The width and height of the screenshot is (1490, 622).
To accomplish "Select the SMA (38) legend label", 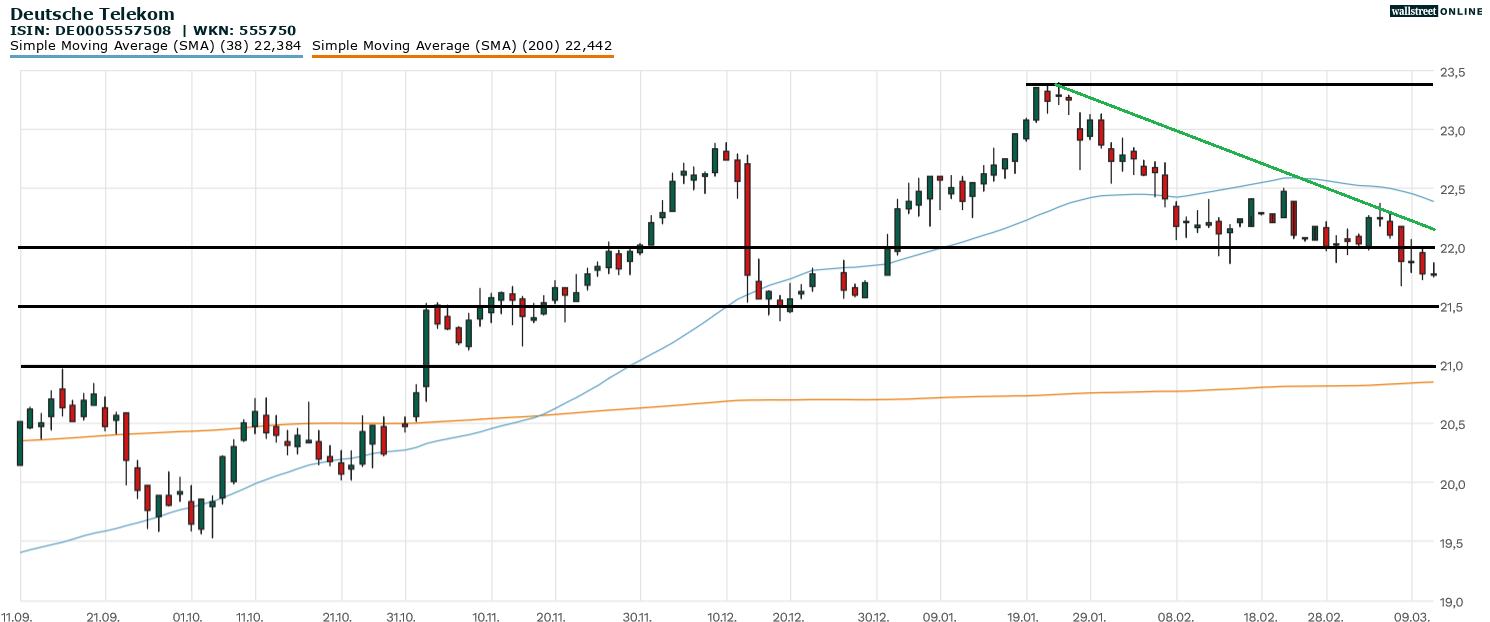I will click(x=156, y=46).
